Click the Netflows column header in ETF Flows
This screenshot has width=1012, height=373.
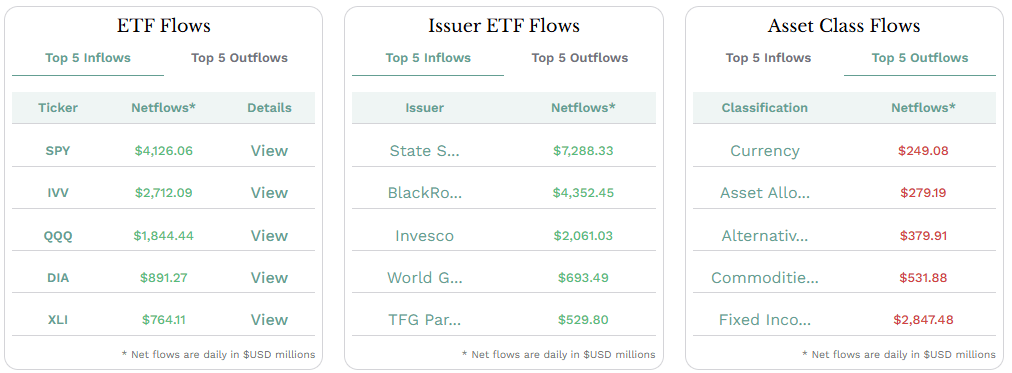[163, 108]
